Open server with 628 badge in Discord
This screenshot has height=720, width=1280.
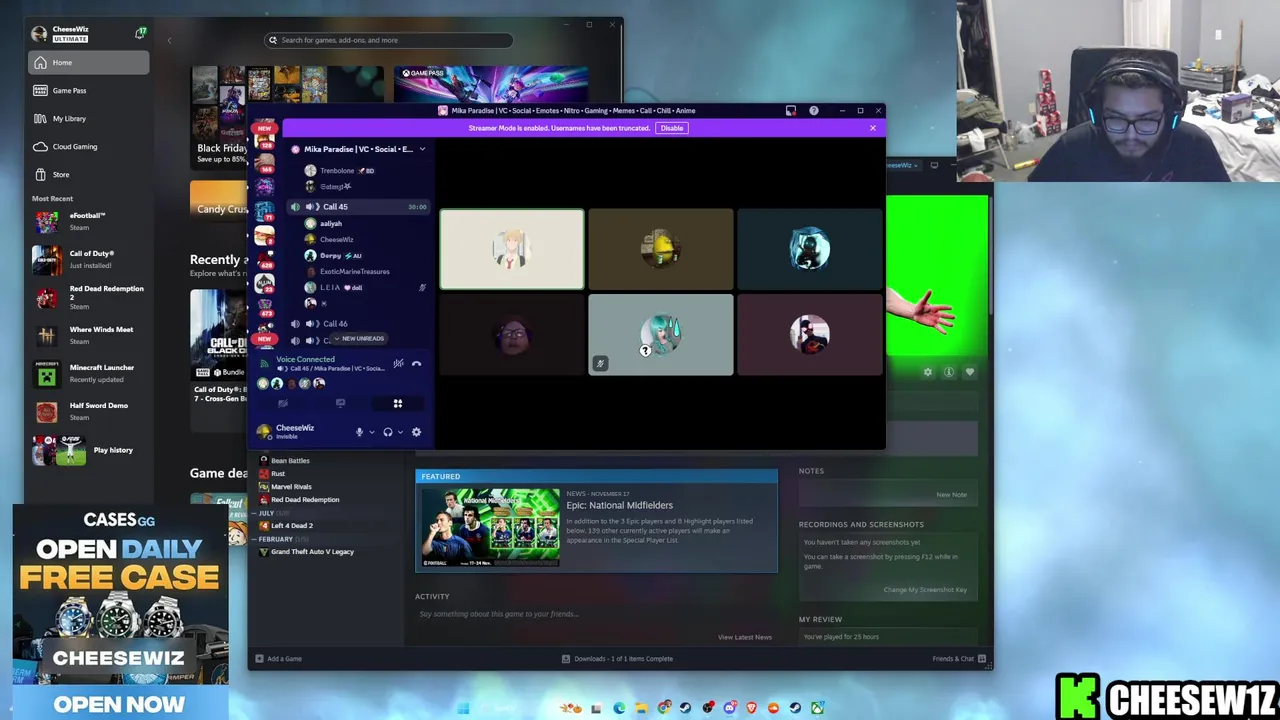pos(264,260)
